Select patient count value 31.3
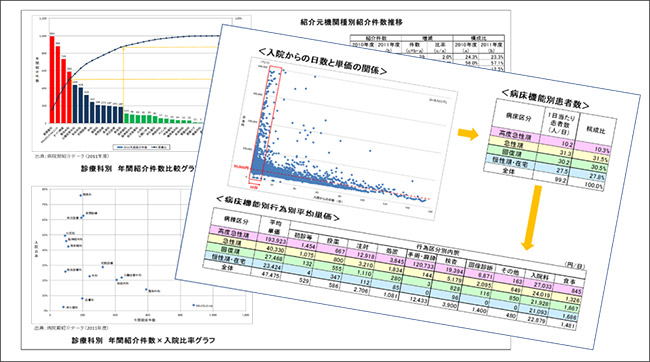The image size is (650, 362). pyautogui.click(x=565, y=153)
